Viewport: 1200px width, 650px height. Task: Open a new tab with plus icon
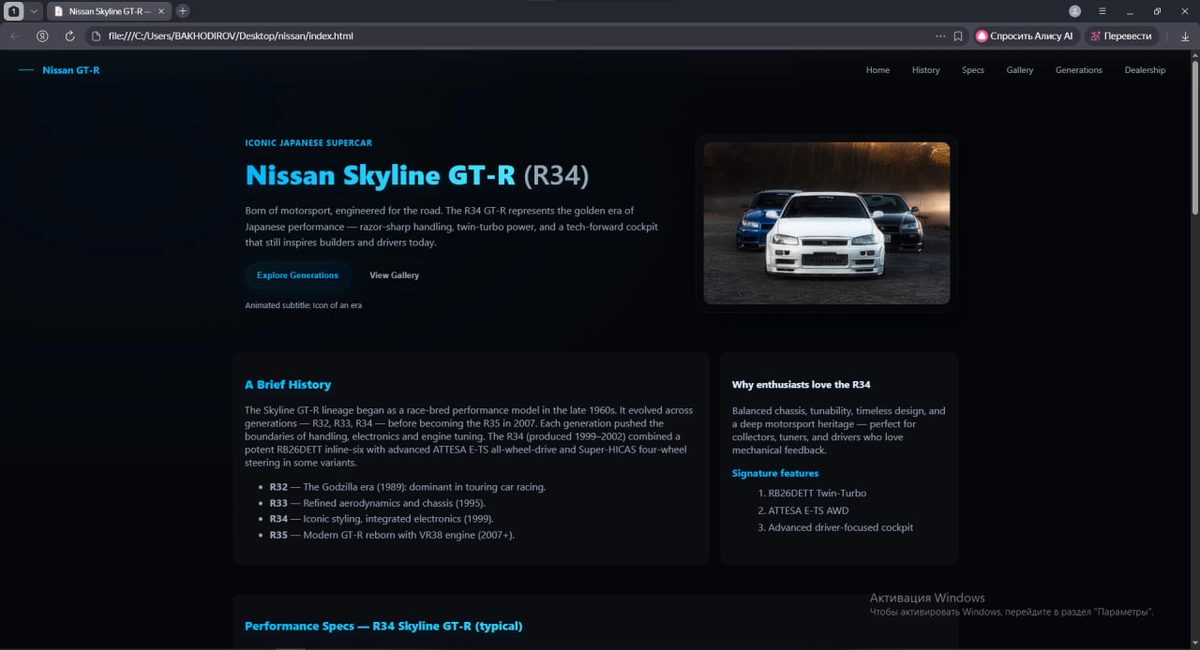[183, 11]
